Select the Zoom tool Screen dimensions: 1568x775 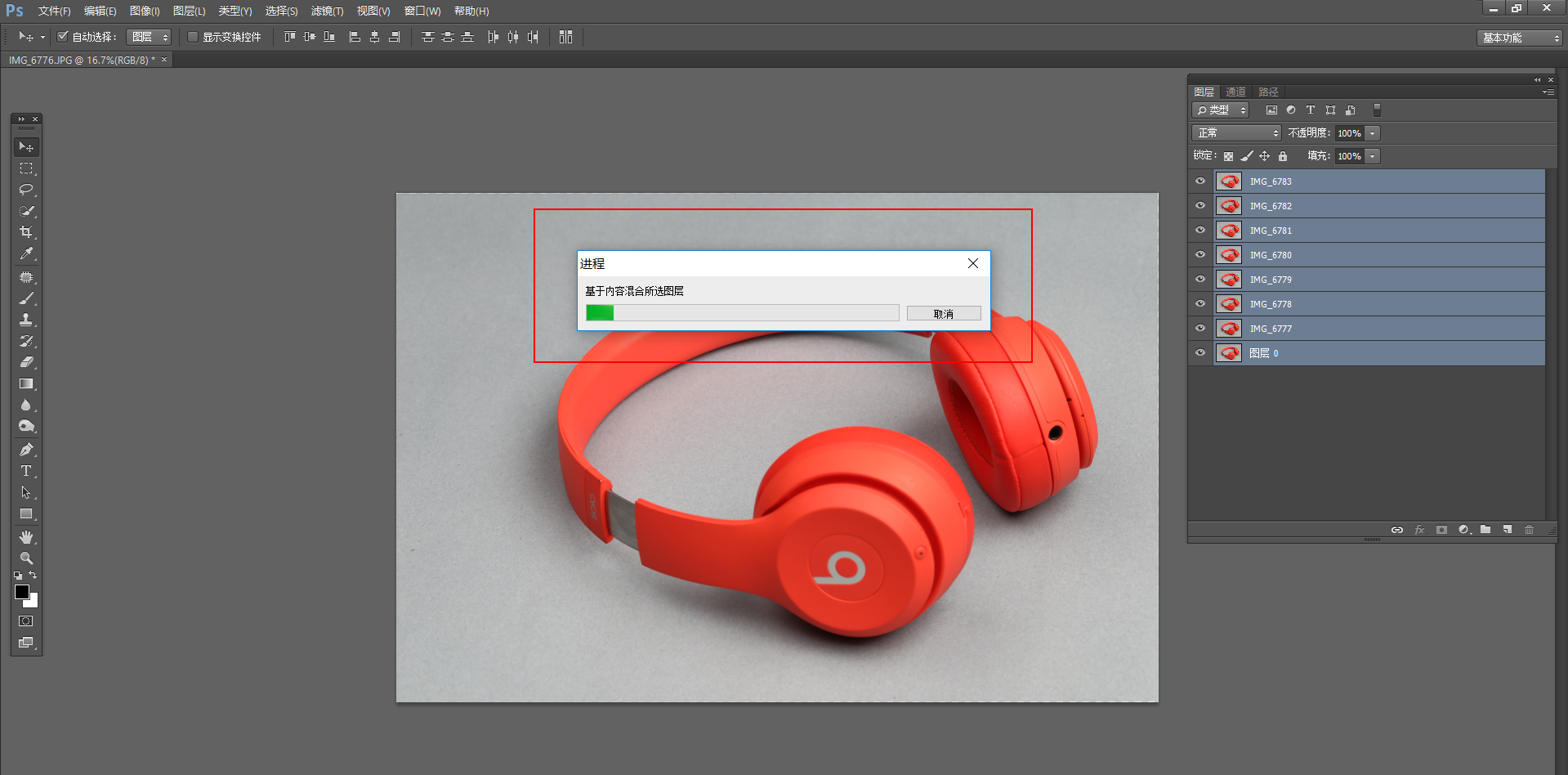tap(26, 558)
